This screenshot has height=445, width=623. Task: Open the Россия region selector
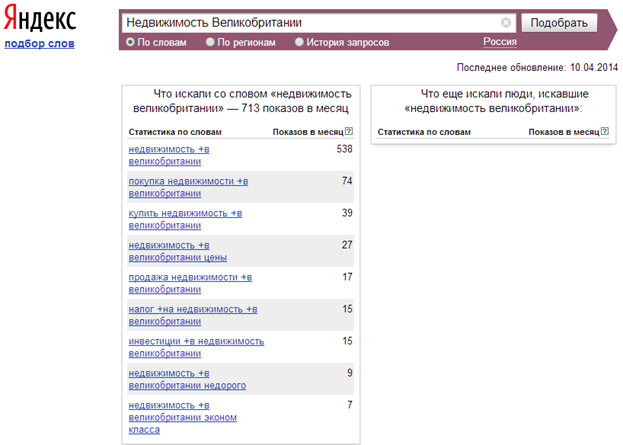tap(500, 42)
